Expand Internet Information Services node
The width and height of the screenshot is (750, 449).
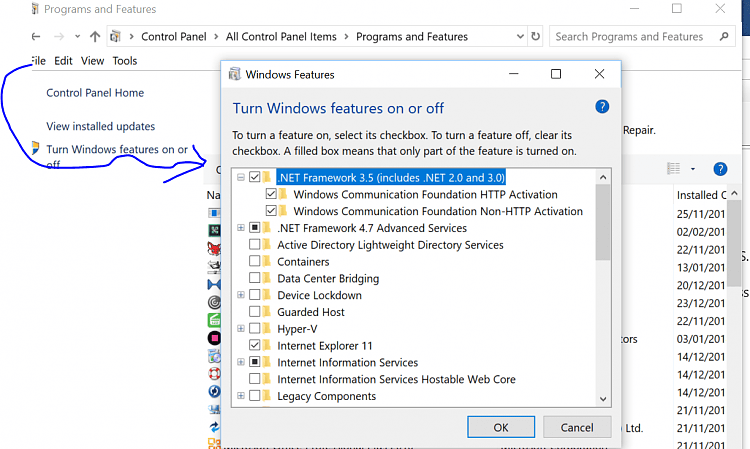coord(241,362)
